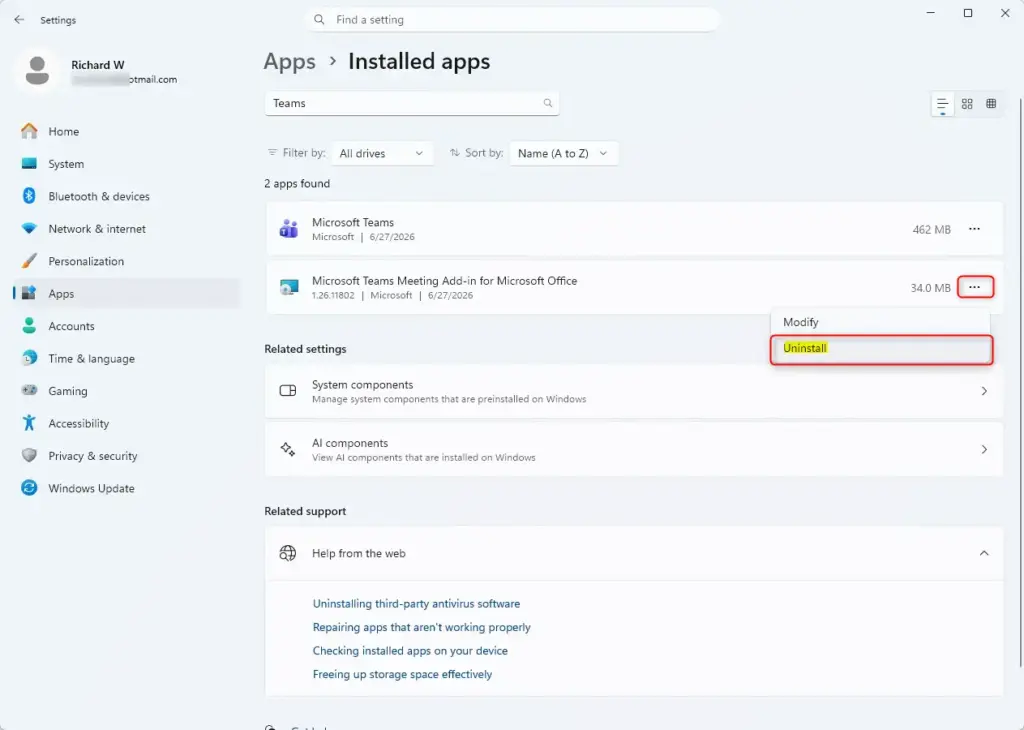The image size is (1024, 730).
Task: Open Privacy & security settings
Action: pyautogui.click(x=127, y=456)
